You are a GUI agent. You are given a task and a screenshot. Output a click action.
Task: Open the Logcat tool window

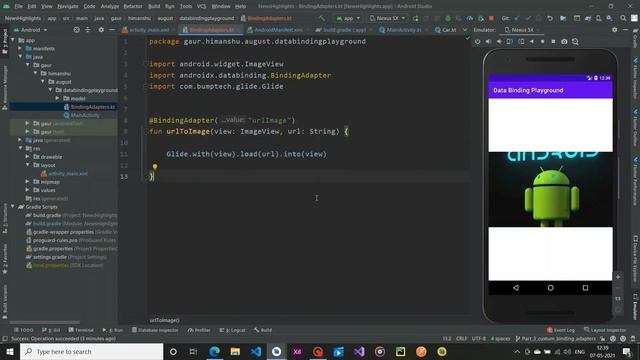pos(232,330)
